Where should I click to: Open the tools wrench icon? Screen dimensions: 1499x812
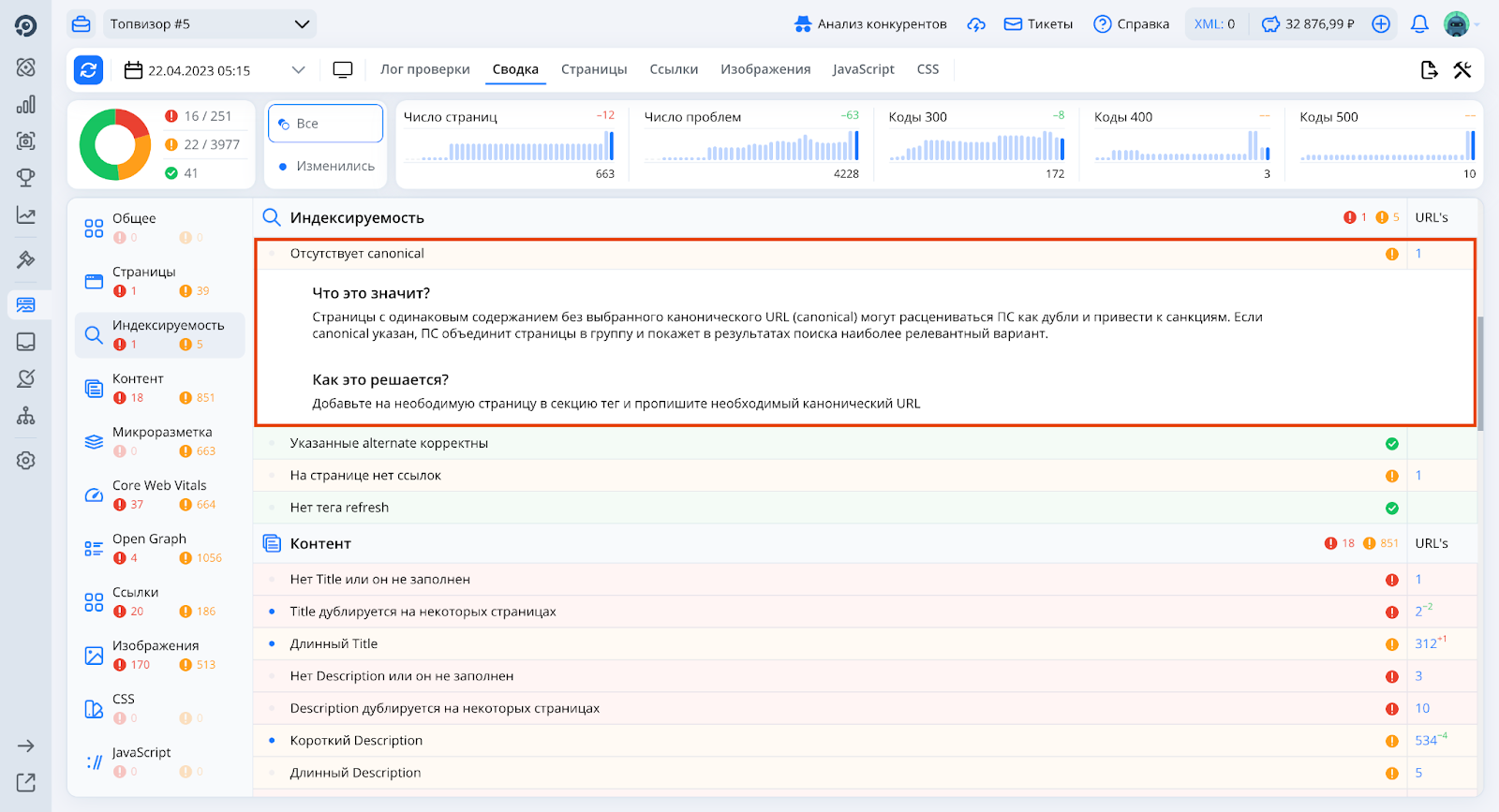tap(1462, 70)
